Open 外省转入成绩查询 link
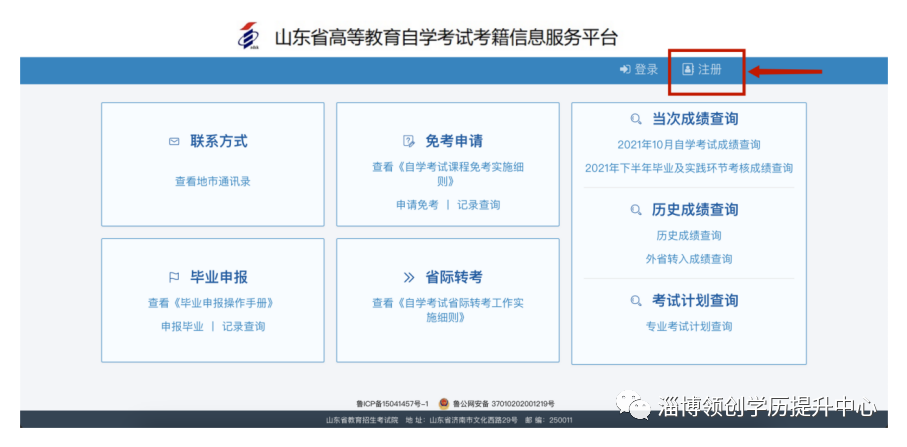 (x=689, y=259)
